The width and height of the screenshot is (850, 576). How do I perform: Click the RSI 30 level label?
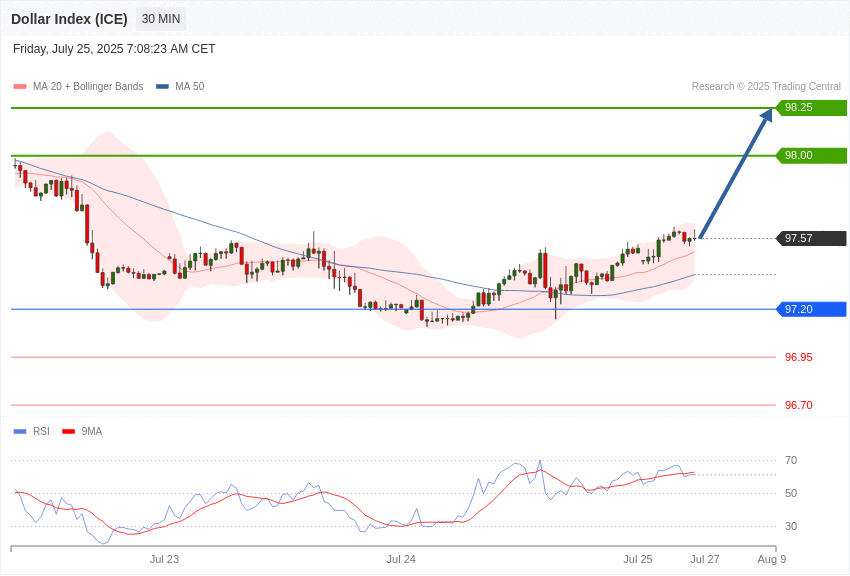pos(791,527)
